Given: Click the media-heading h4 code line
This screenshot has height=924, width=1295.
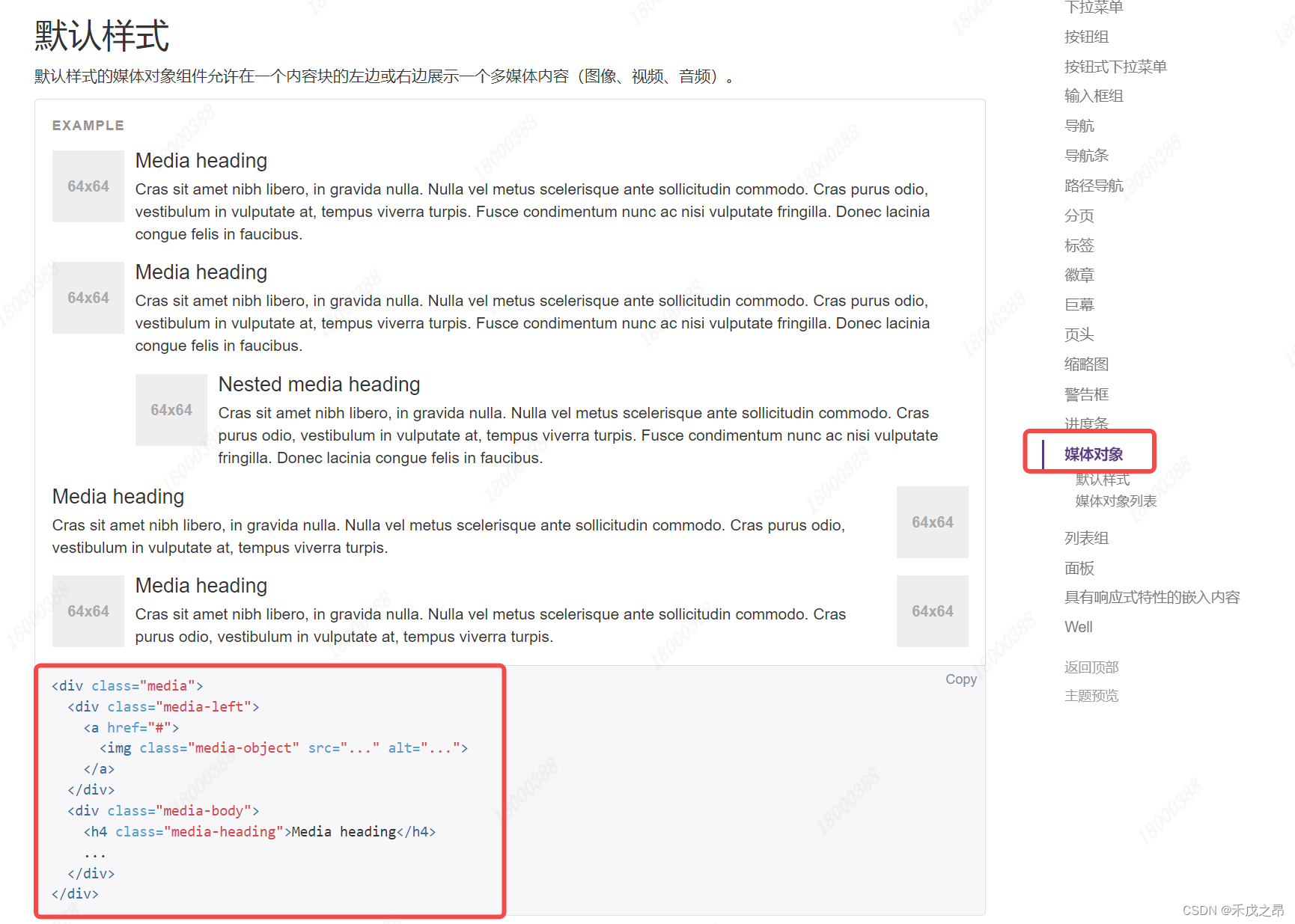Looking at the screenshot, I should 260,832.
